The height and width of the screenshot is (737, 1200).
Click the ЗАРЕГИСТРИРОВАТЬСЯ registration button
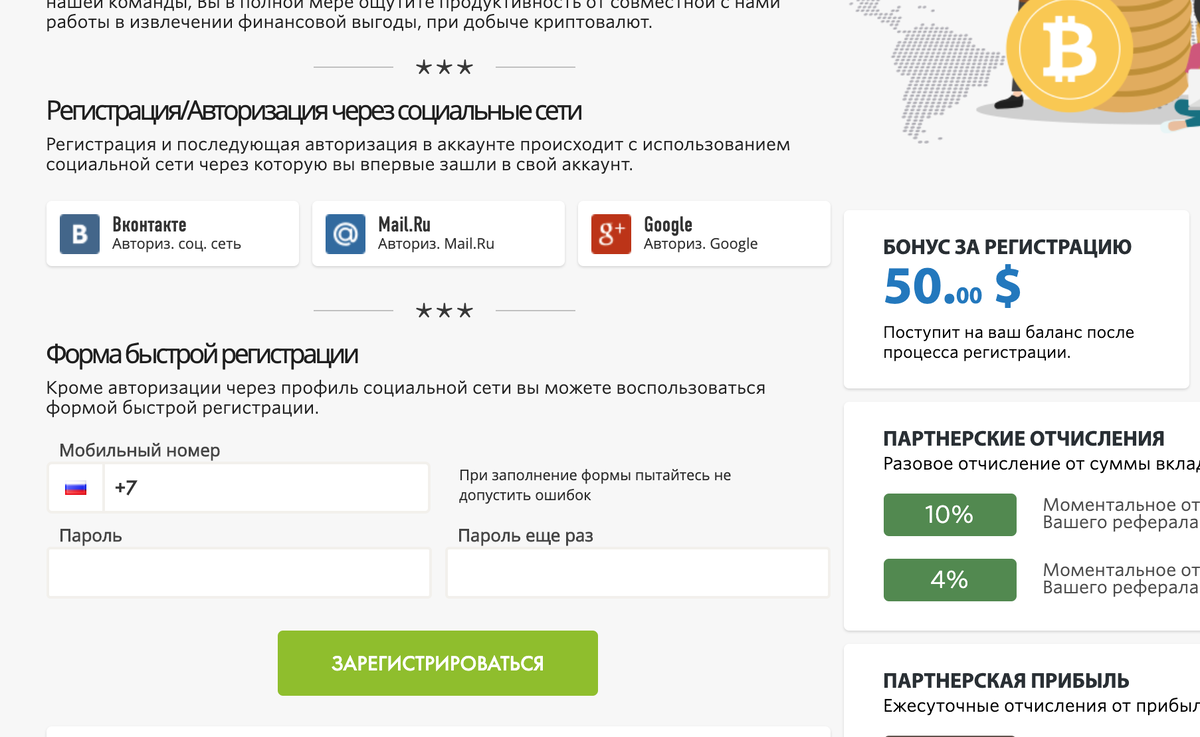pyautogui.click(x=438, y=662)
